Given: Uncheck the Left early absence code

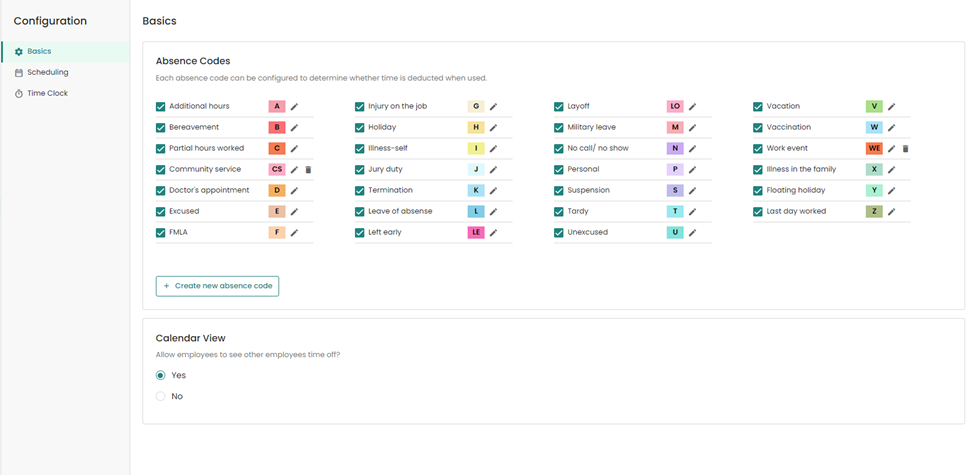Looking at the screenshot, I should click(360, 233).
